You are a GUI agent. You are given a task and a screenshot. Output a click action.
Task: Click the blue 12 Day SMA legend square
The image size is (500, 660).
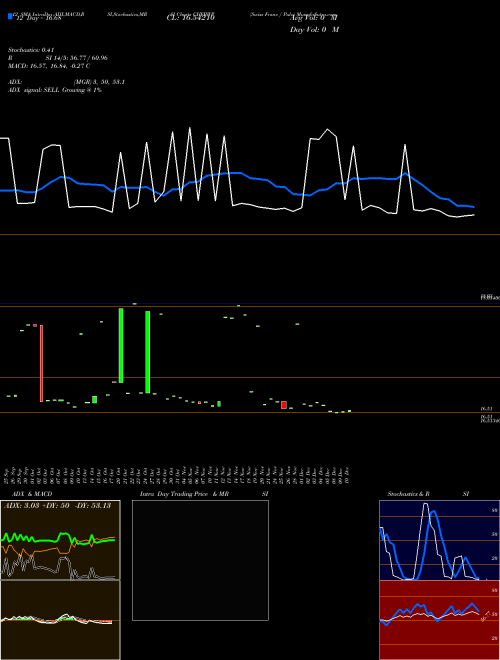pyautogui.click(x=10, y=16)
